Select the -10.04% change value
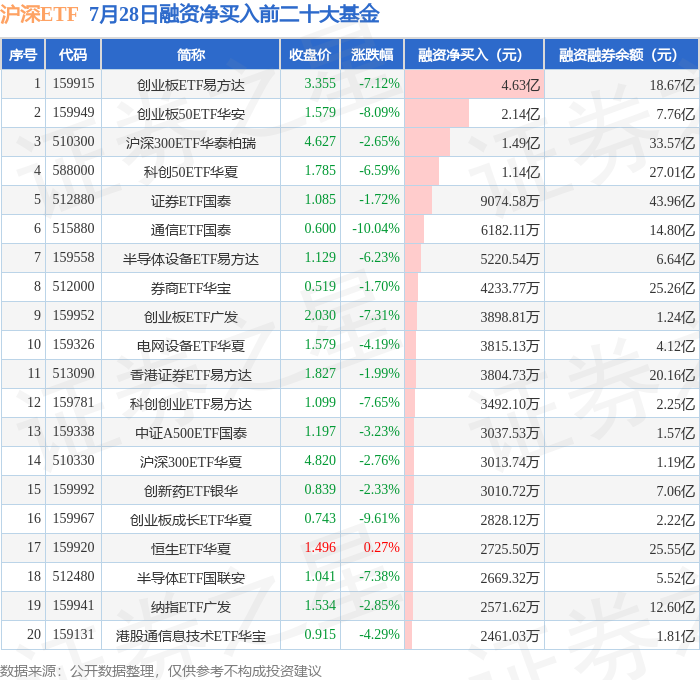Image resolution: width=700 pixels, height=680 pixels. click(x=376, y=229)
